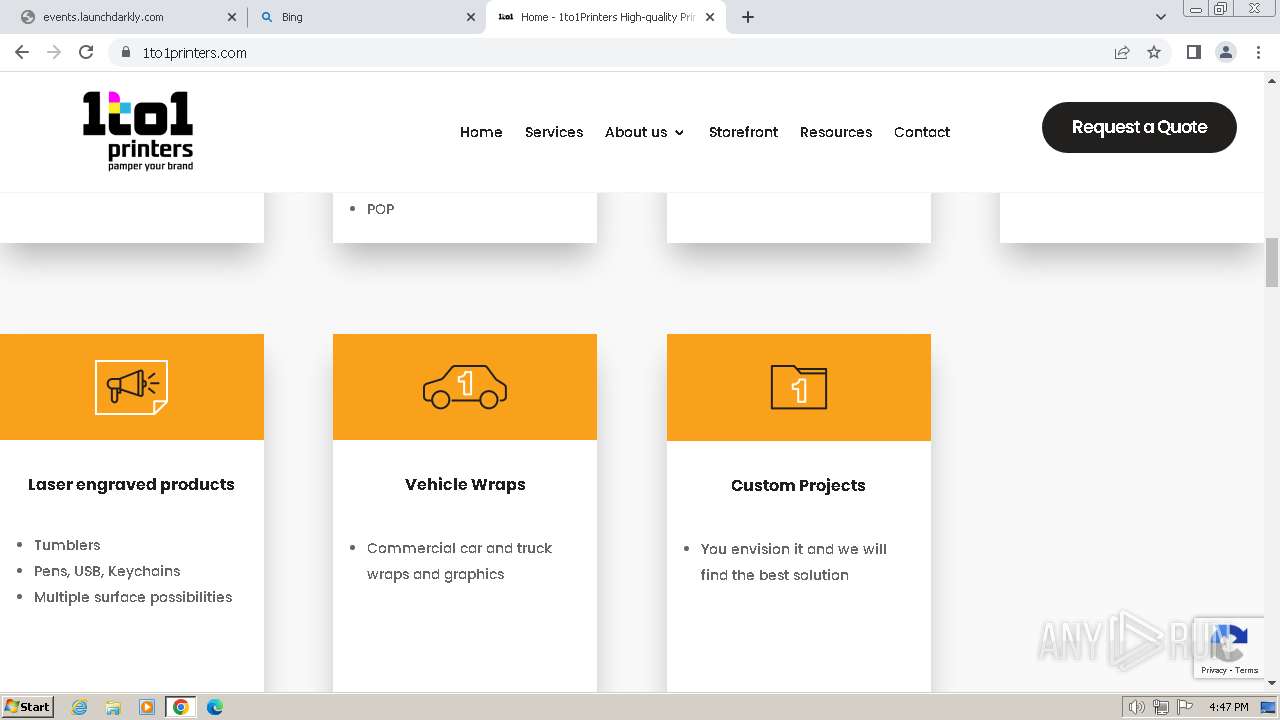Expand the About us dropdown chevron
This screenshot has height=720, width=1280.
point(679,132)
